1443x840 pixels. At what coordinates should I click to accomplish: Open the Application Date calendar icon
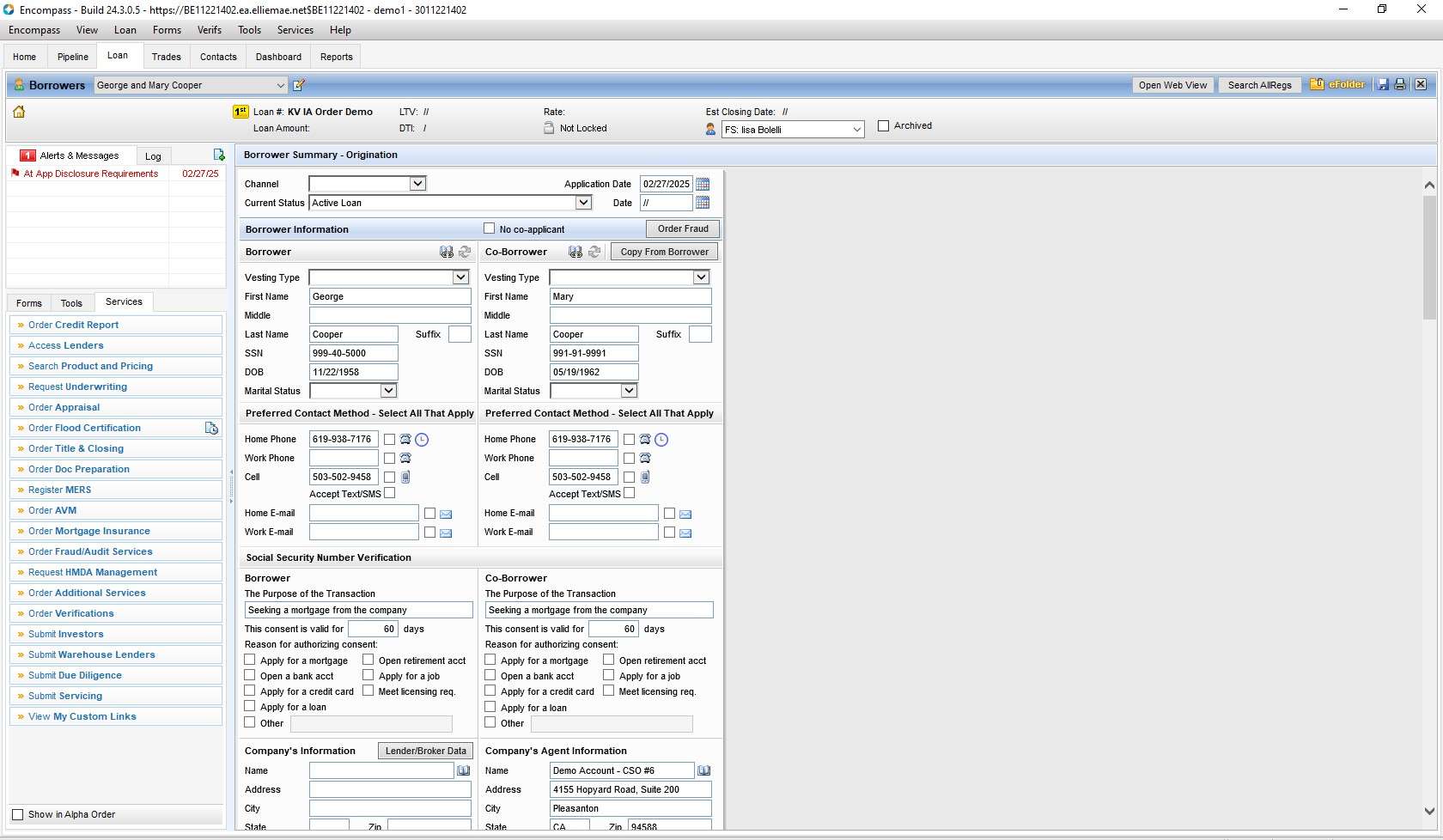tap(703, 184)
